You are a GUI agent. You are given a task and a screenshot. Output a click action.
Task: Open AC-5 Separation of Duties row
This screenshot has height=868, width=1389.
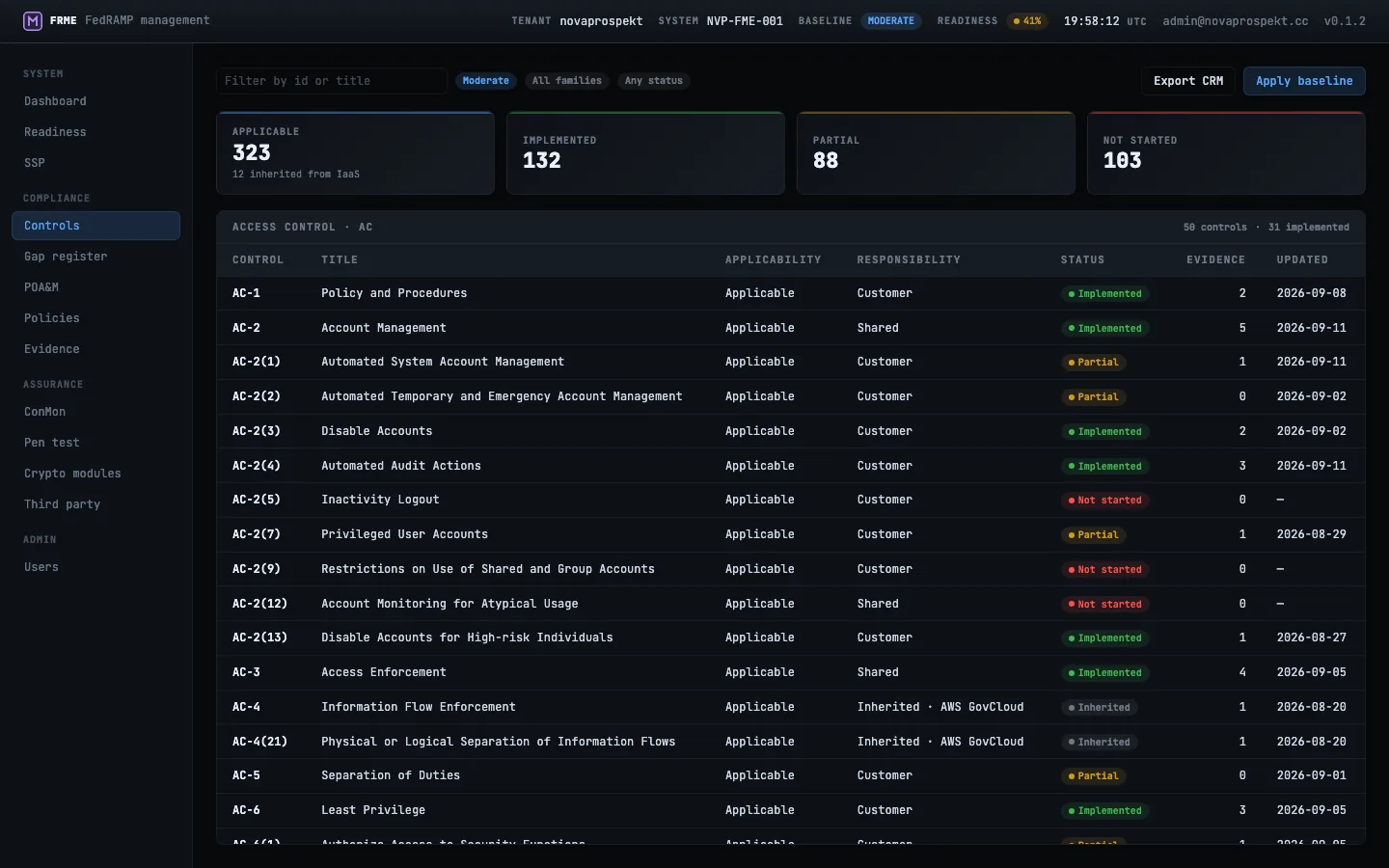click(x=791, y=775)
